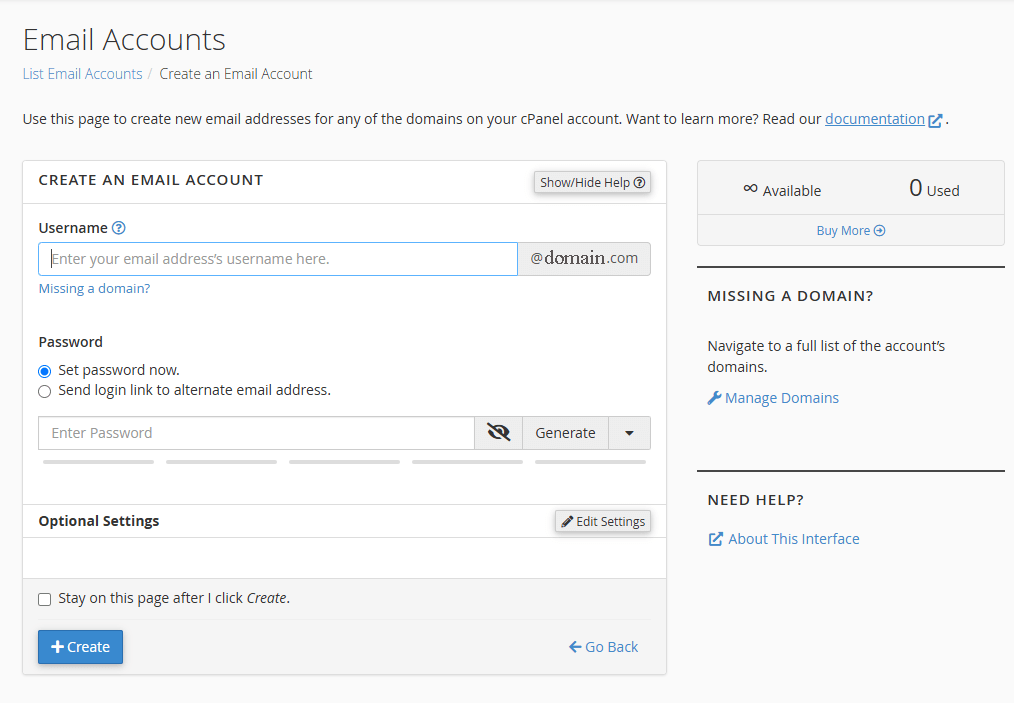The width and height of the screenshot is (1014, 703).
Task: Select the 'Set password now' radio option
Action: [x=44, y=371]
